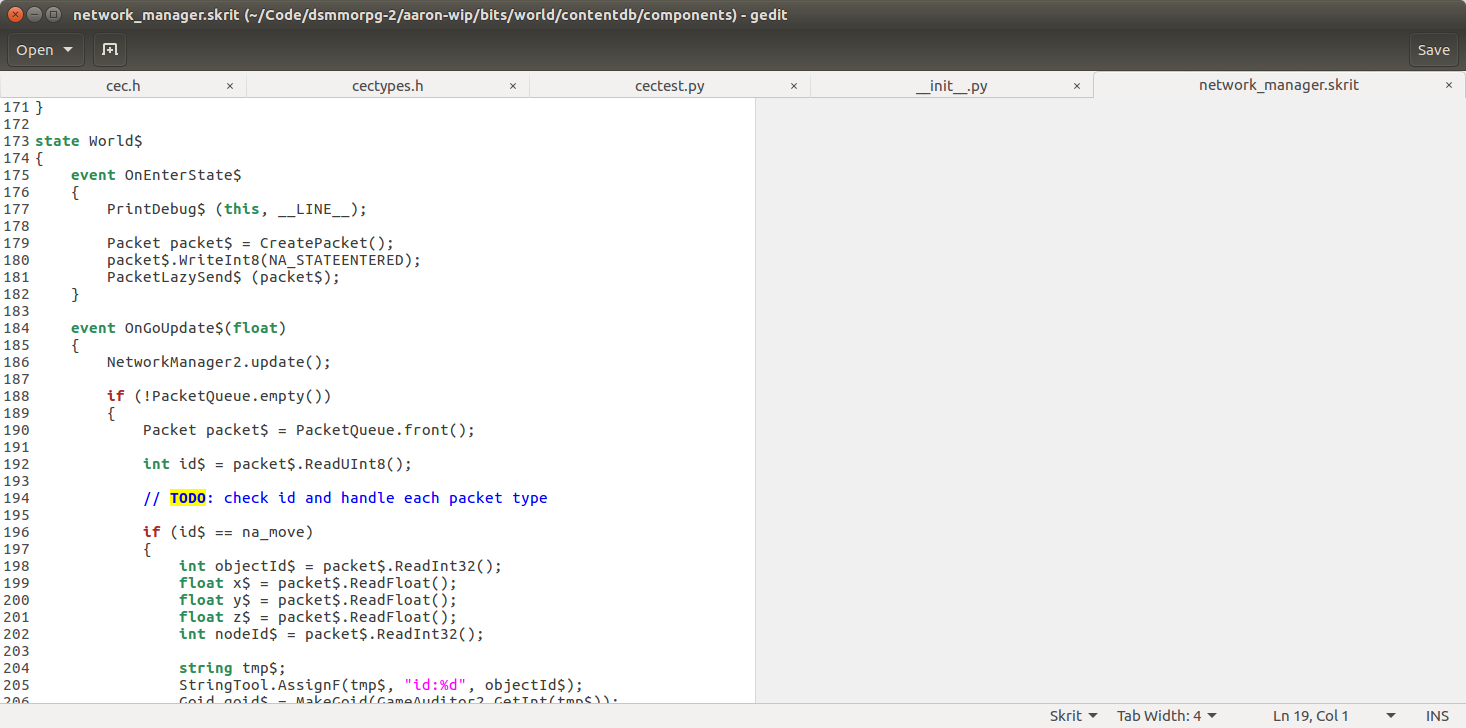Click the 'string tmp$;' line
Image resolution: width=1466 pixels, height=728 pixels.
pos(233,668)
